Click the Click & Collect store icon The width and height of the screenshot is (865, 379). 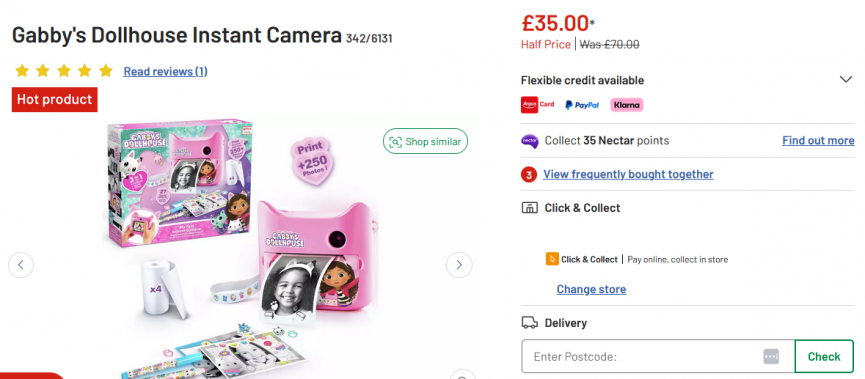(529, 208)
